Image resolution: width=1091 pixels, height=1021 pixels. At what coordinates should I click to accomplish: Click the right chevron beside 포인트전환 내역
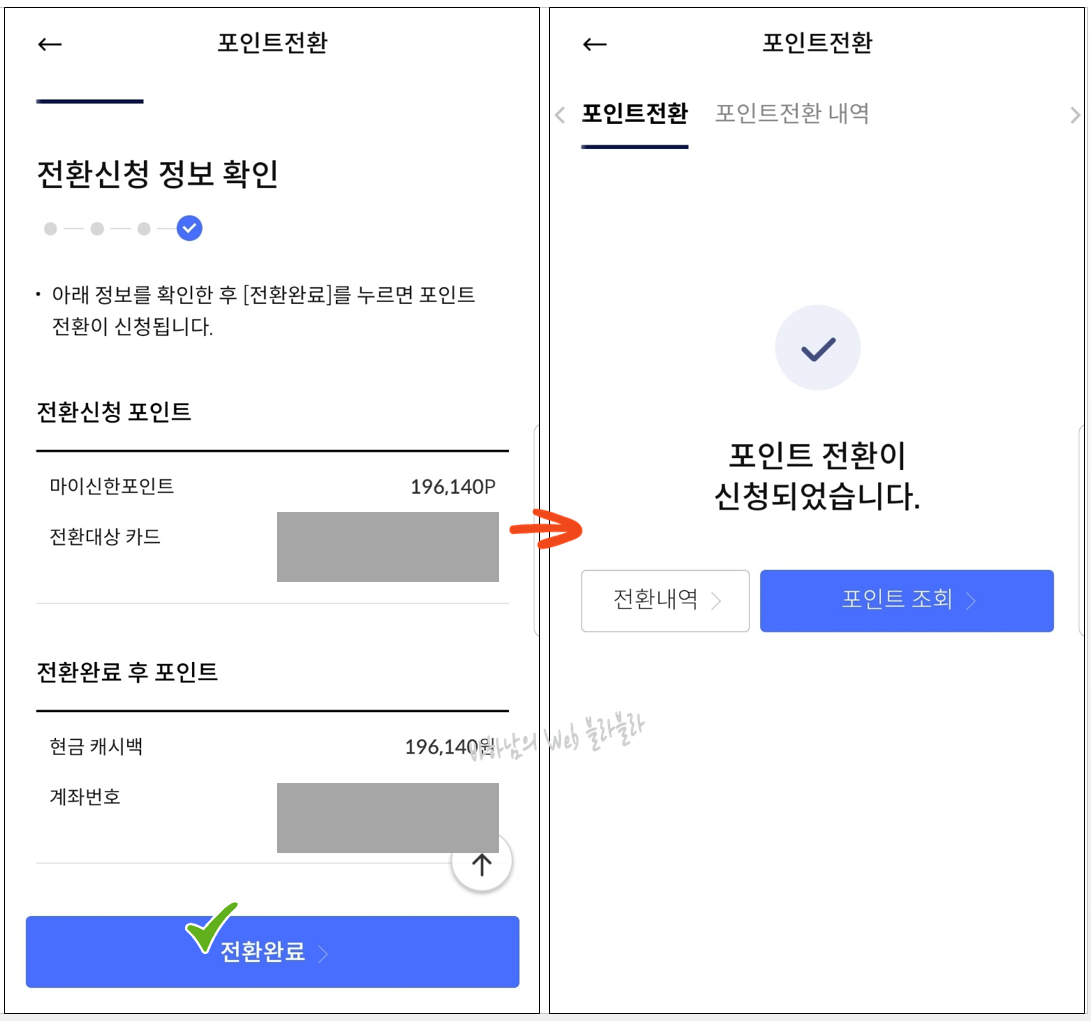(x=1077, y=115)
